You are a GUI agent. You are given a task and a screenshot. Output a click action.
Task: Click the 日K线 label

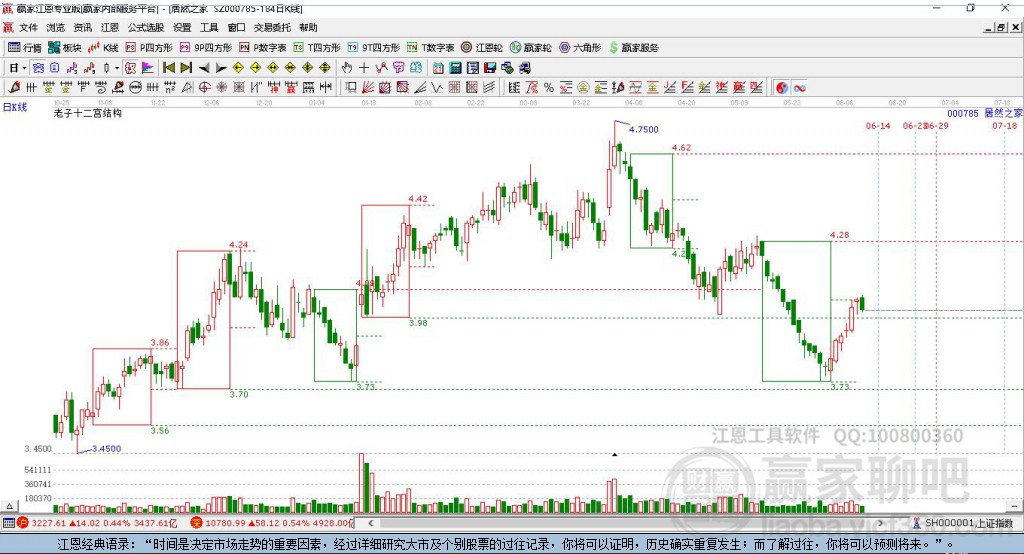(14, 107)
